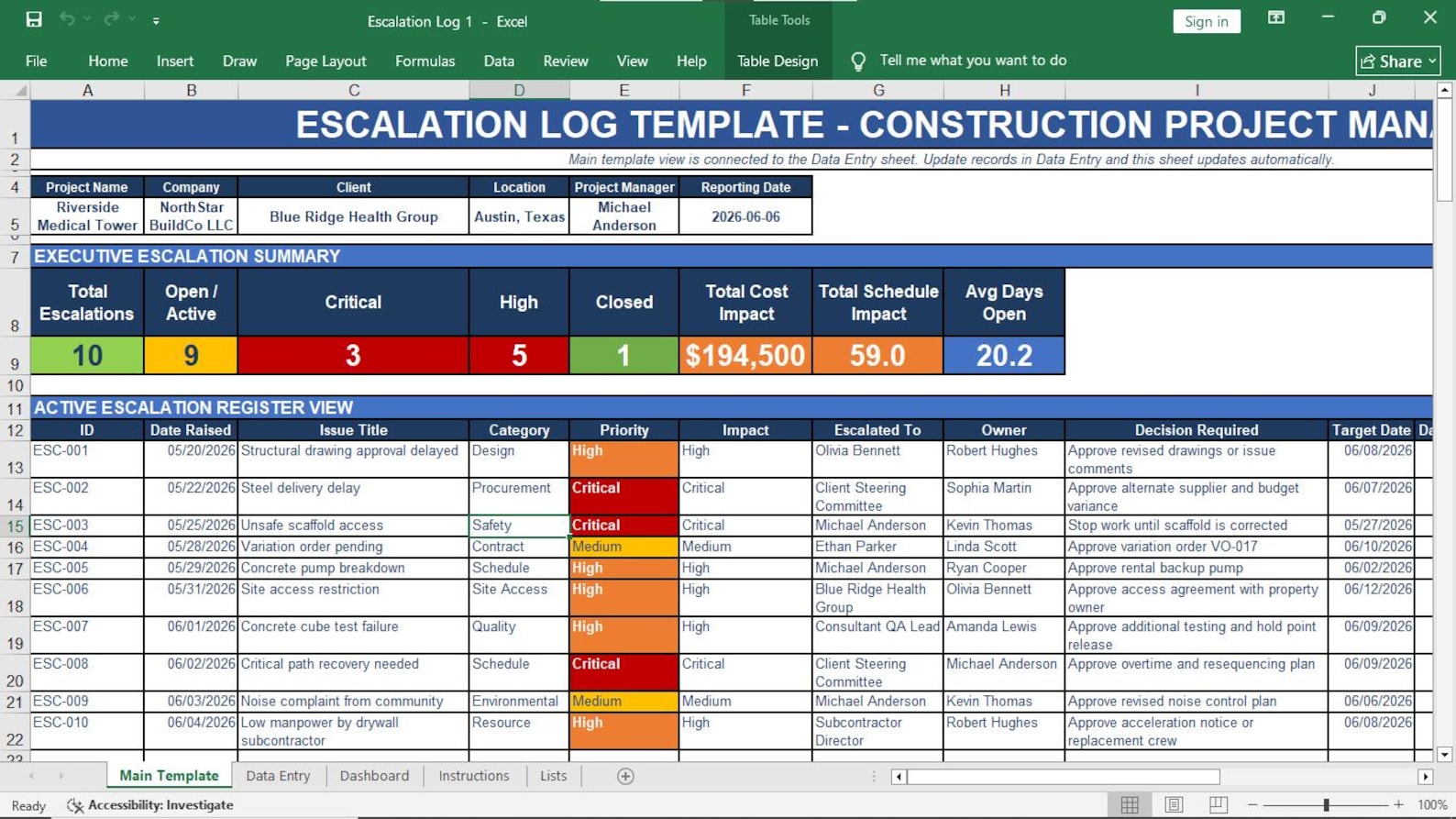Select the Avg Days Open value 20.2

point(1004,355)
